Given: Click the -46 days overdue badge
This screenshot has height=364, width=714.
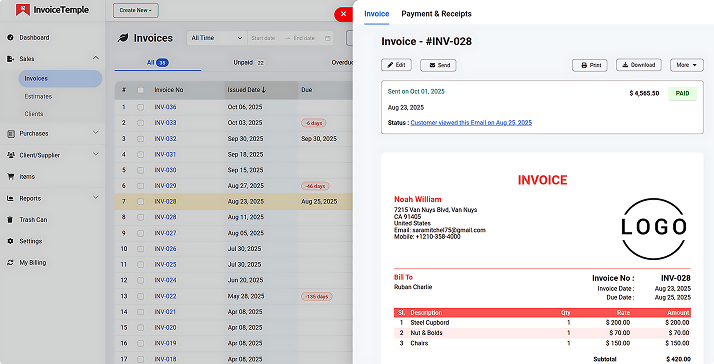Looking at the screenshot, I should 315,186.
